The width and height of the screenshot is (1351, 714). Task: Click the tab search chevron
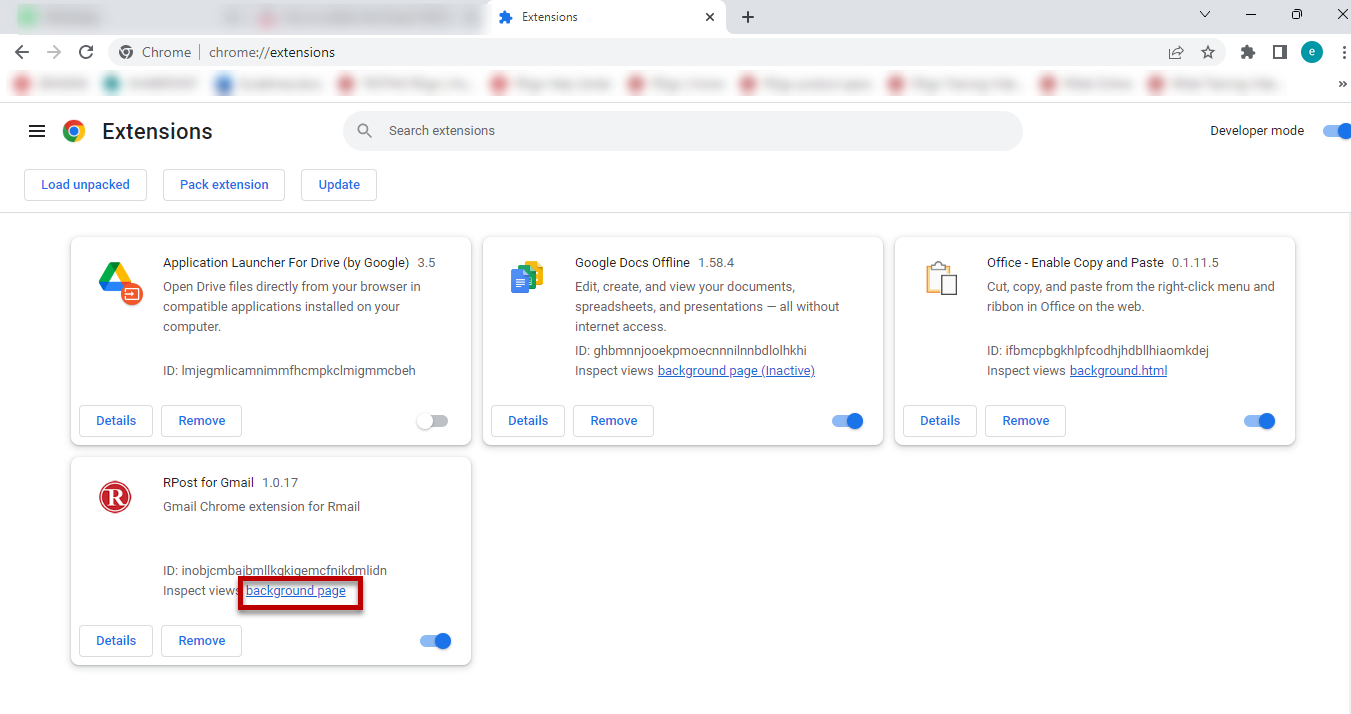(1205, 14)
